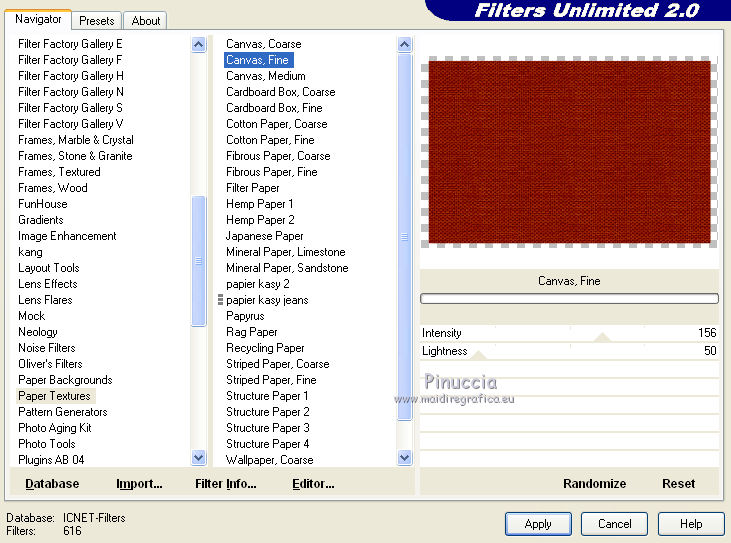Choose Japanese Paper filter
This screenshot has width=731, height=543.
tap(265, 236)
